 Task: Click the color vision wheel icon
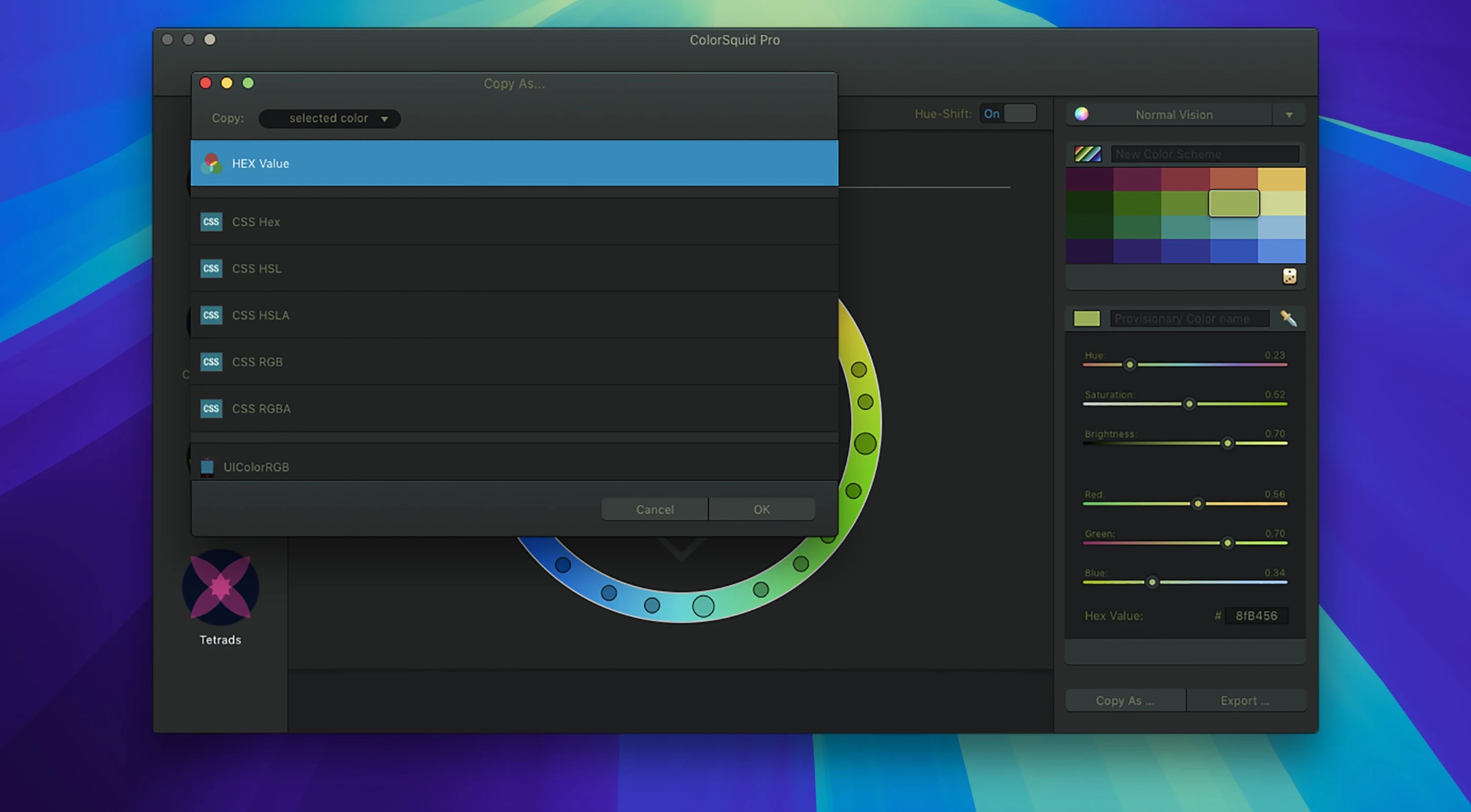point(1082,114)
